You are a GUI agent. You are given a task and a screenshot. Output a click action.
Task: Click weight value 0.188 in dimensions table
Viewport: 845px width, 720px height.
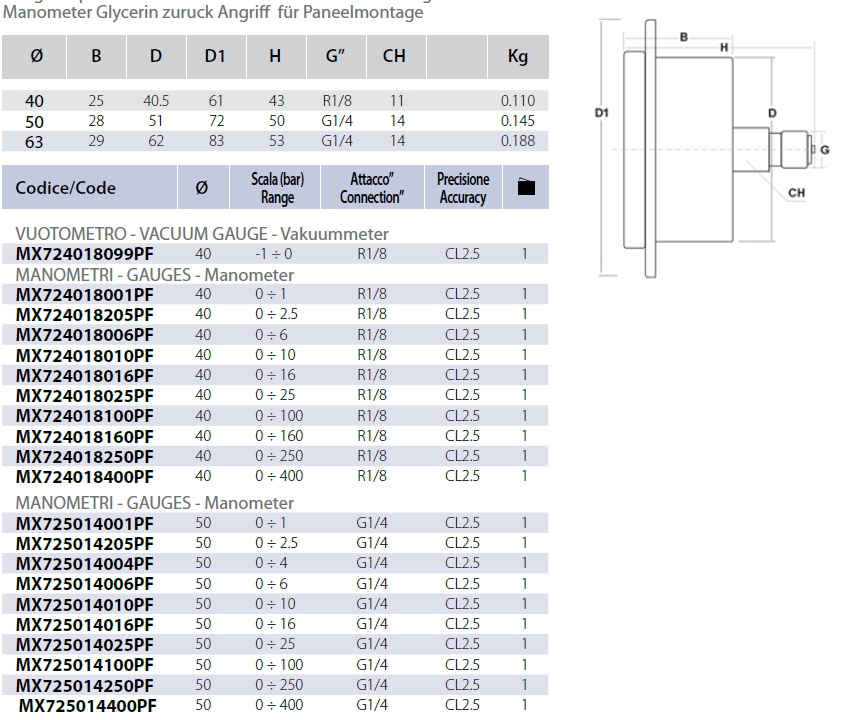point(518,141)
